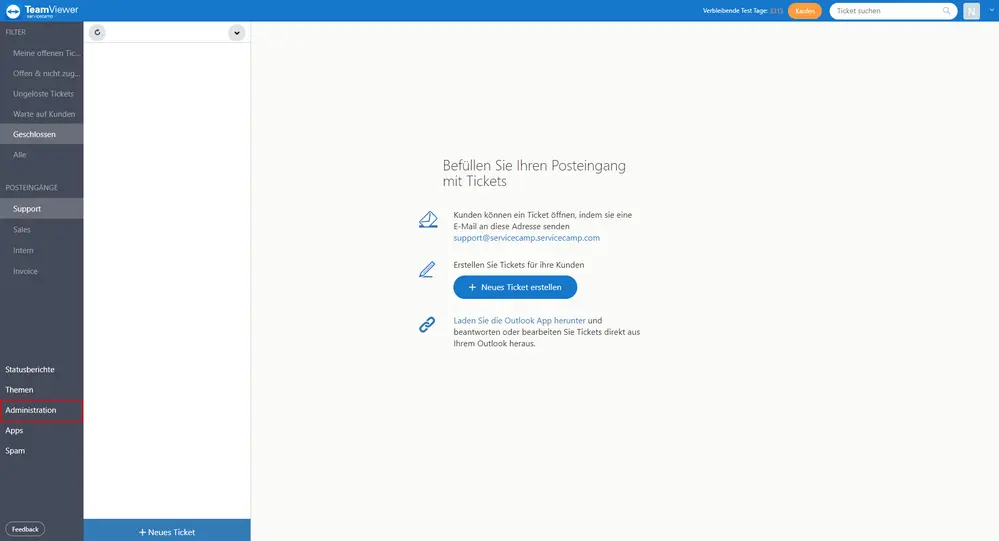Select the Offen & nicht zugewiesen filter
The height and width of the screenshot is (541, 999).
click(x=41, y=73)
